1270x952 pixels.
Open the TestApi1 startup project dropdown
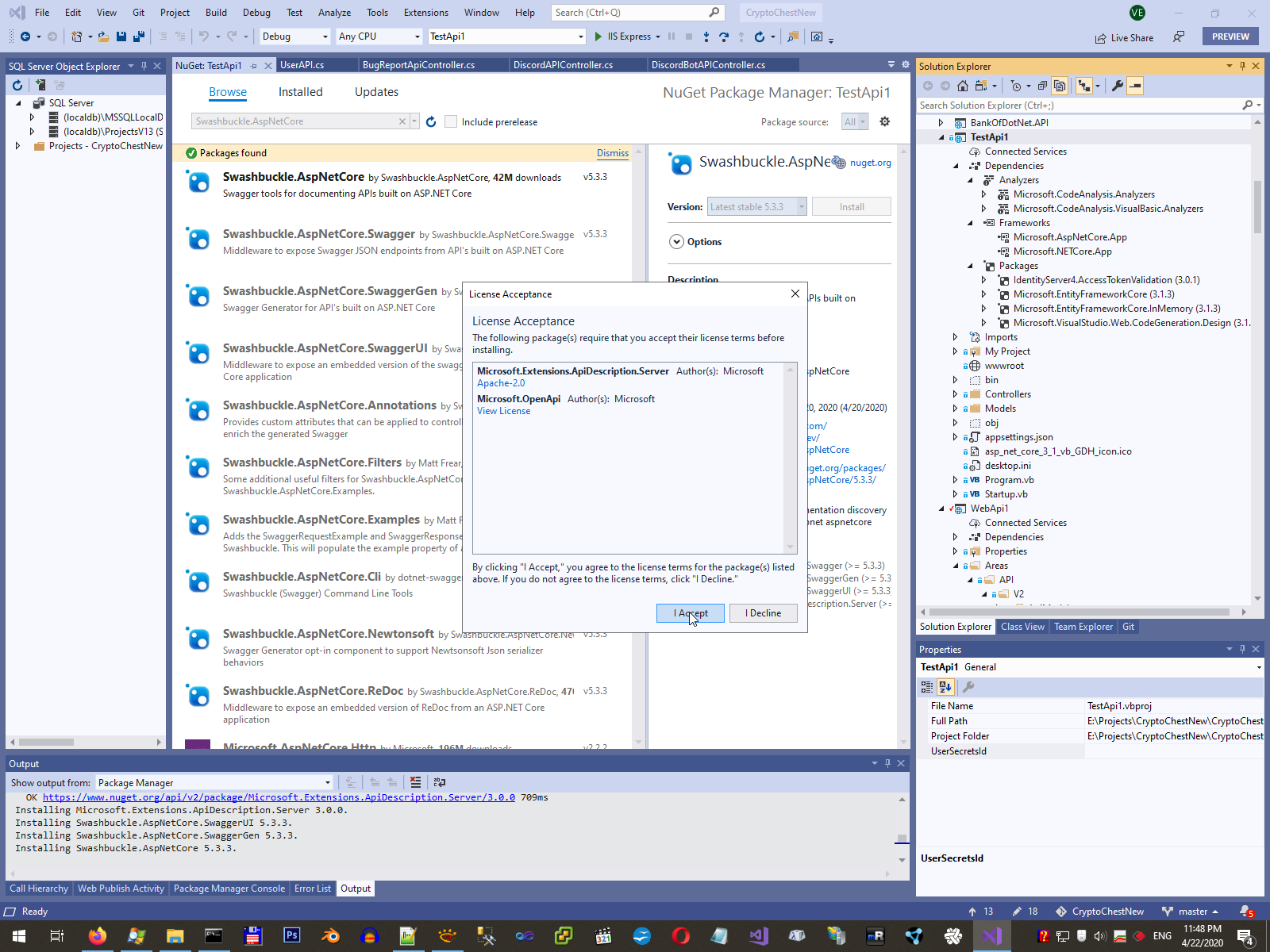[x=506, y=36]
